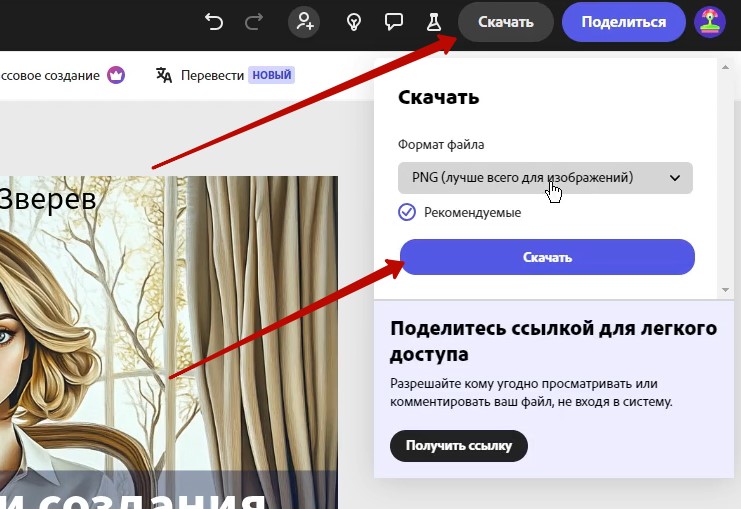This screenshot has width=741, height=509.
Task: Click the flask beta features icon
Action: (x=434, y=22)
